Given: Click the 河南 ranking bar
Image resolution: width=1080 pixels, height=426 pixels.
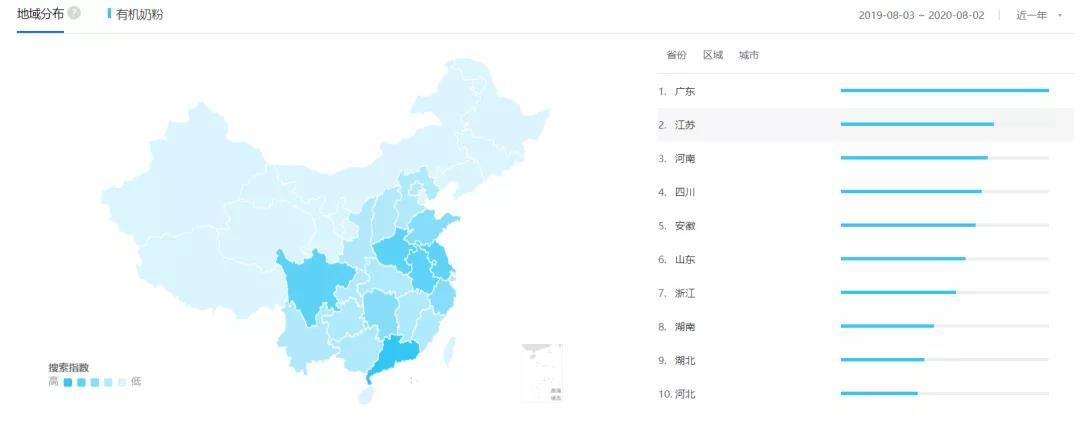Looking at the screenshot, I should tap(944, 158).
